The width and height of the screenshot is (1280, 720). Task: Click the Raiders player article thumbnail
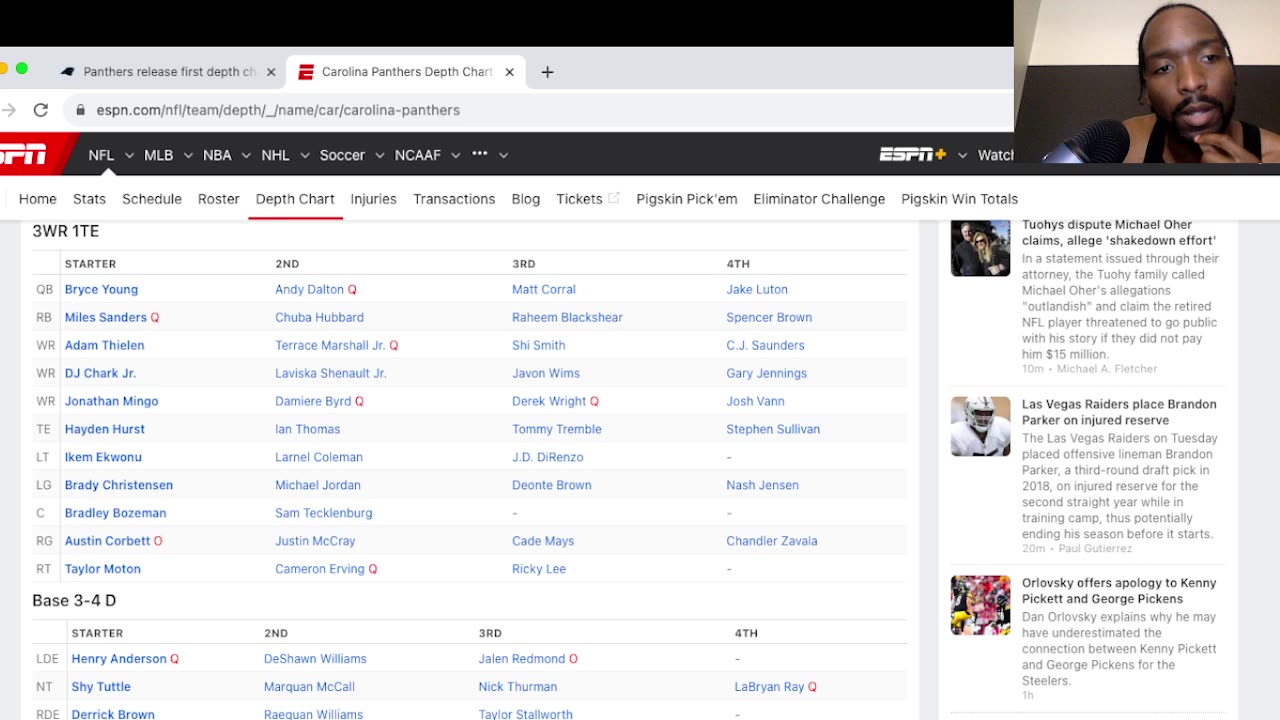[980, 426]
